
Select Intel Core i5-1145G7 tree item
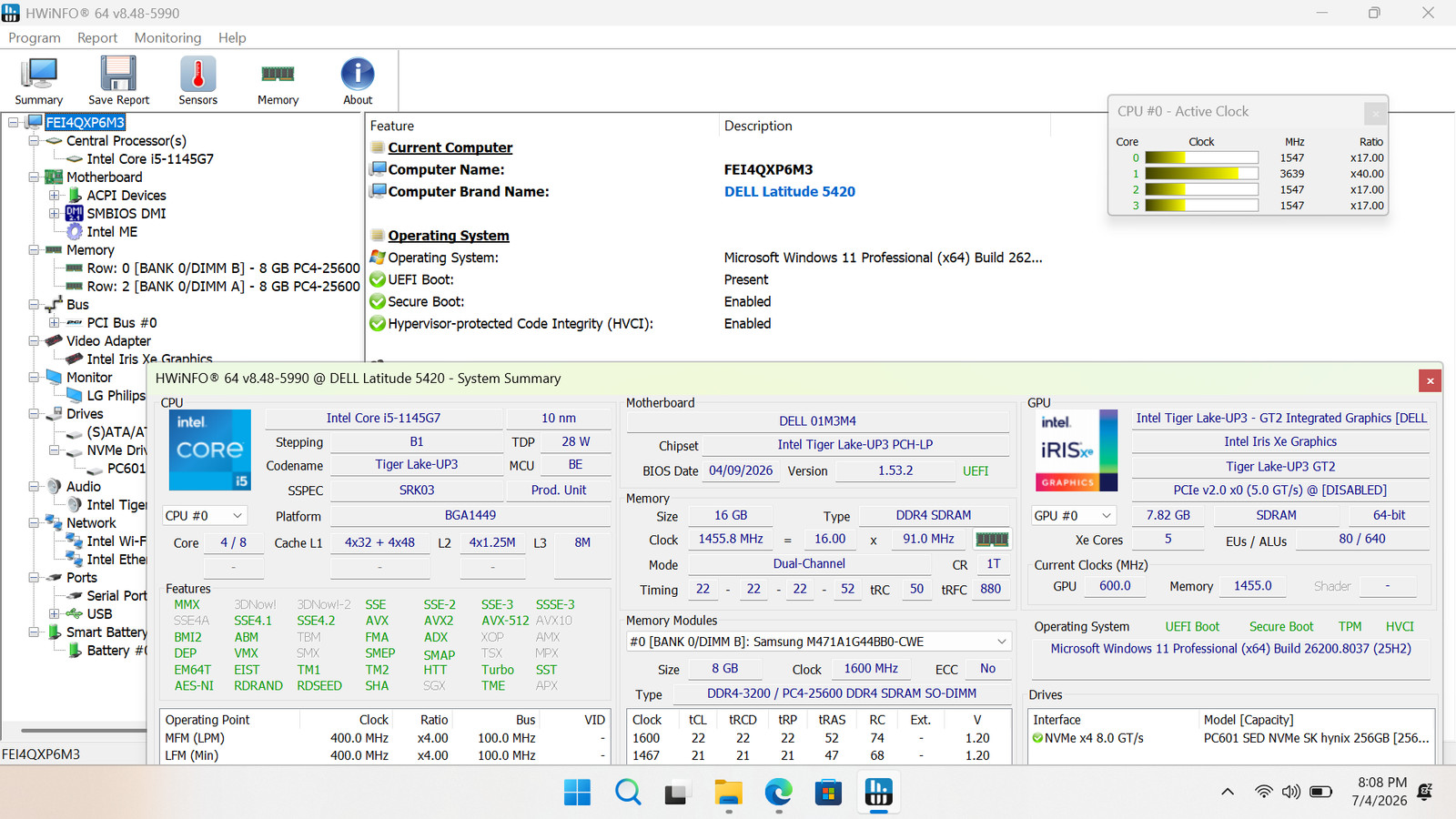click(150, 159)
